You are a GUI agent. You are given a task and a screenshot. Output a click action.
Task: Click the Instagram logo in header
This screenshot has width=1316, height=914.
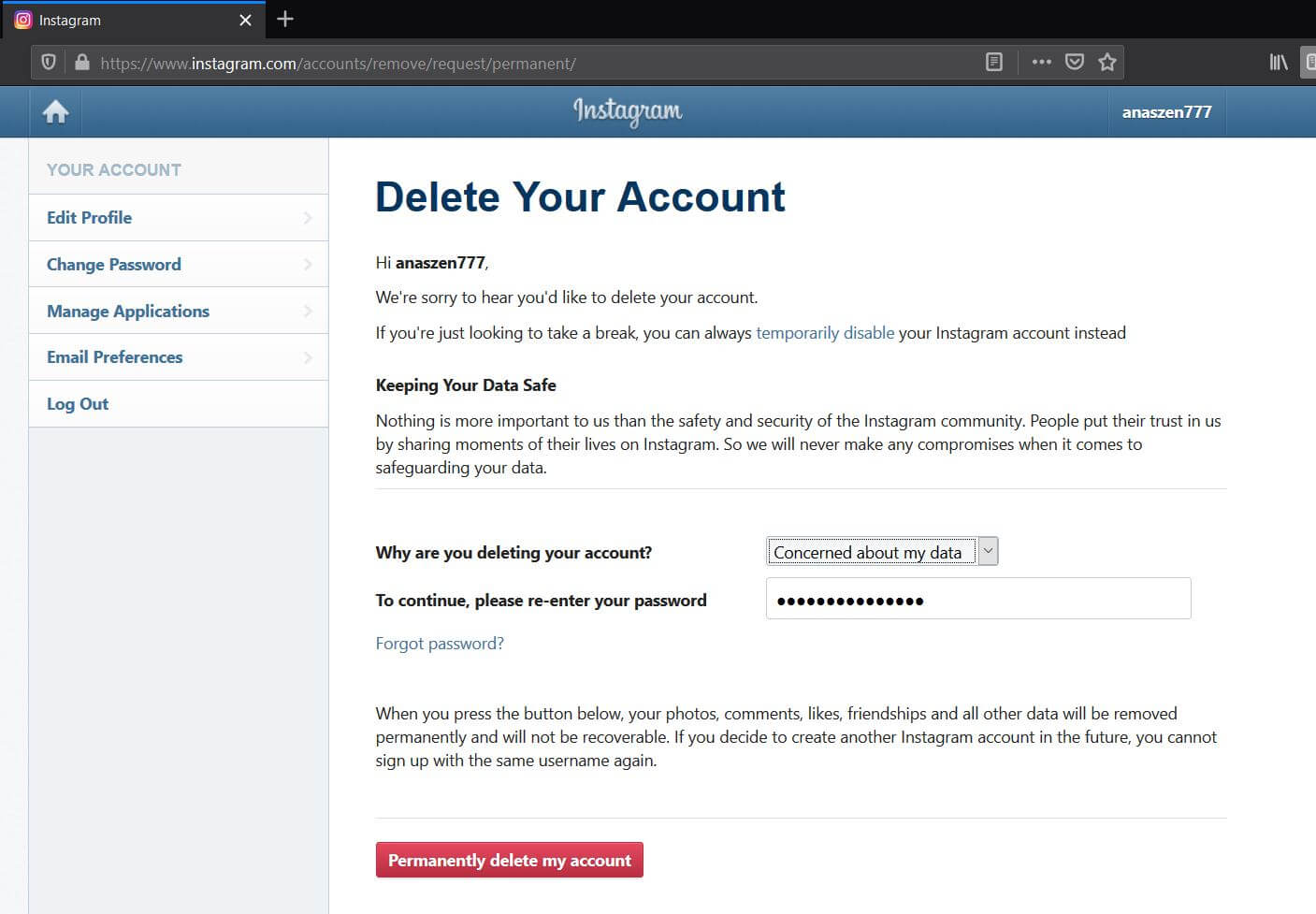(628, 111)
